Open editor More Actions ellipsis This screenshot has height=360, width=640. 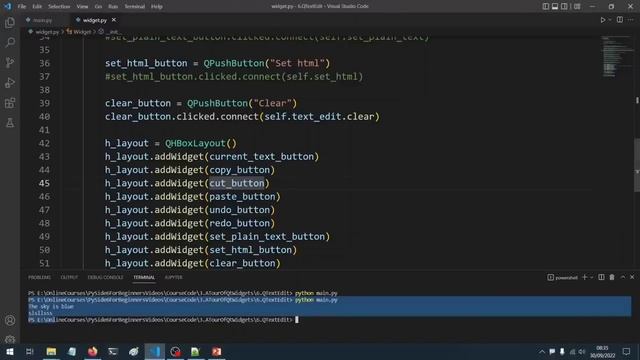click(x=631, y=20)
